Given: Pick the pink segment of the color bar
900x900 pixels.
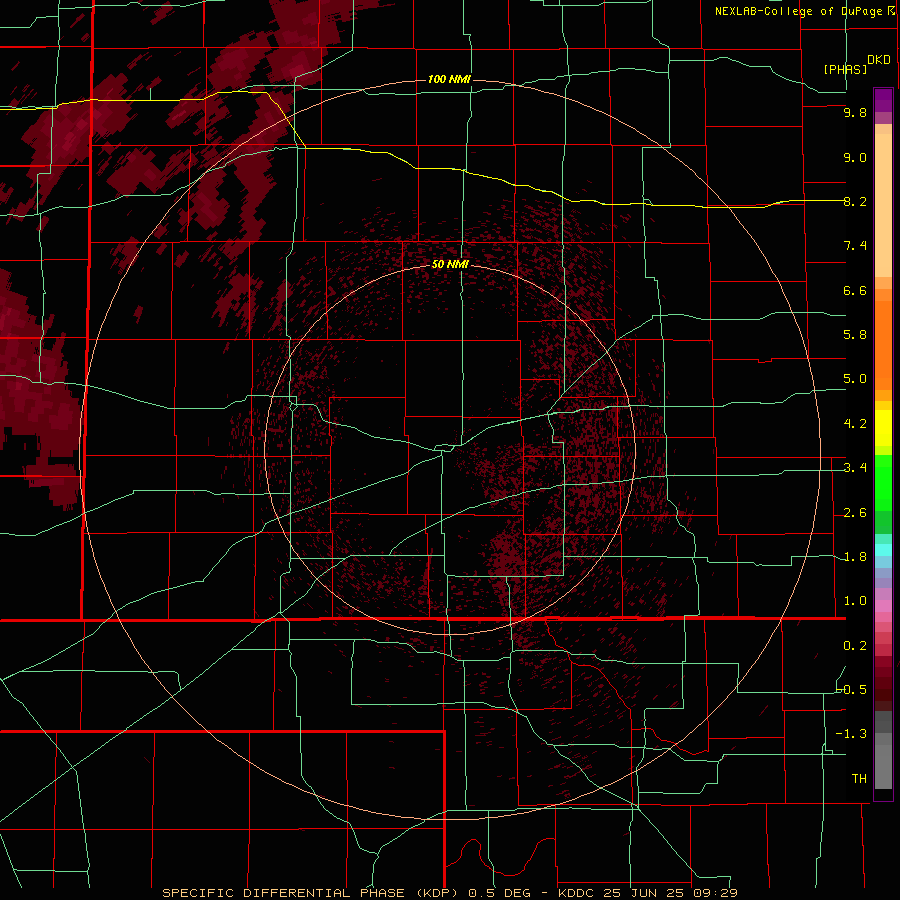Looking at the screenshot, I should point(883,606).
